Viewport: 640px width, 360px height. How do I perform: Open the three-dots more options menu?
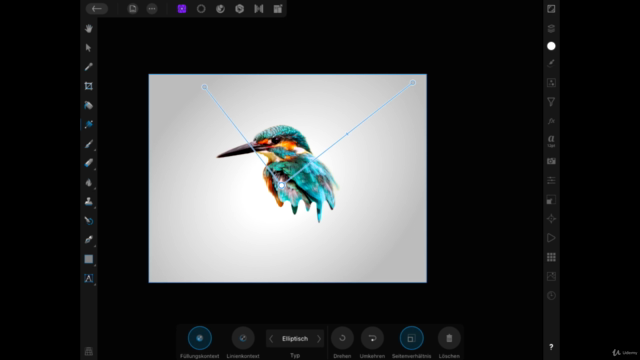pos(152,9)
